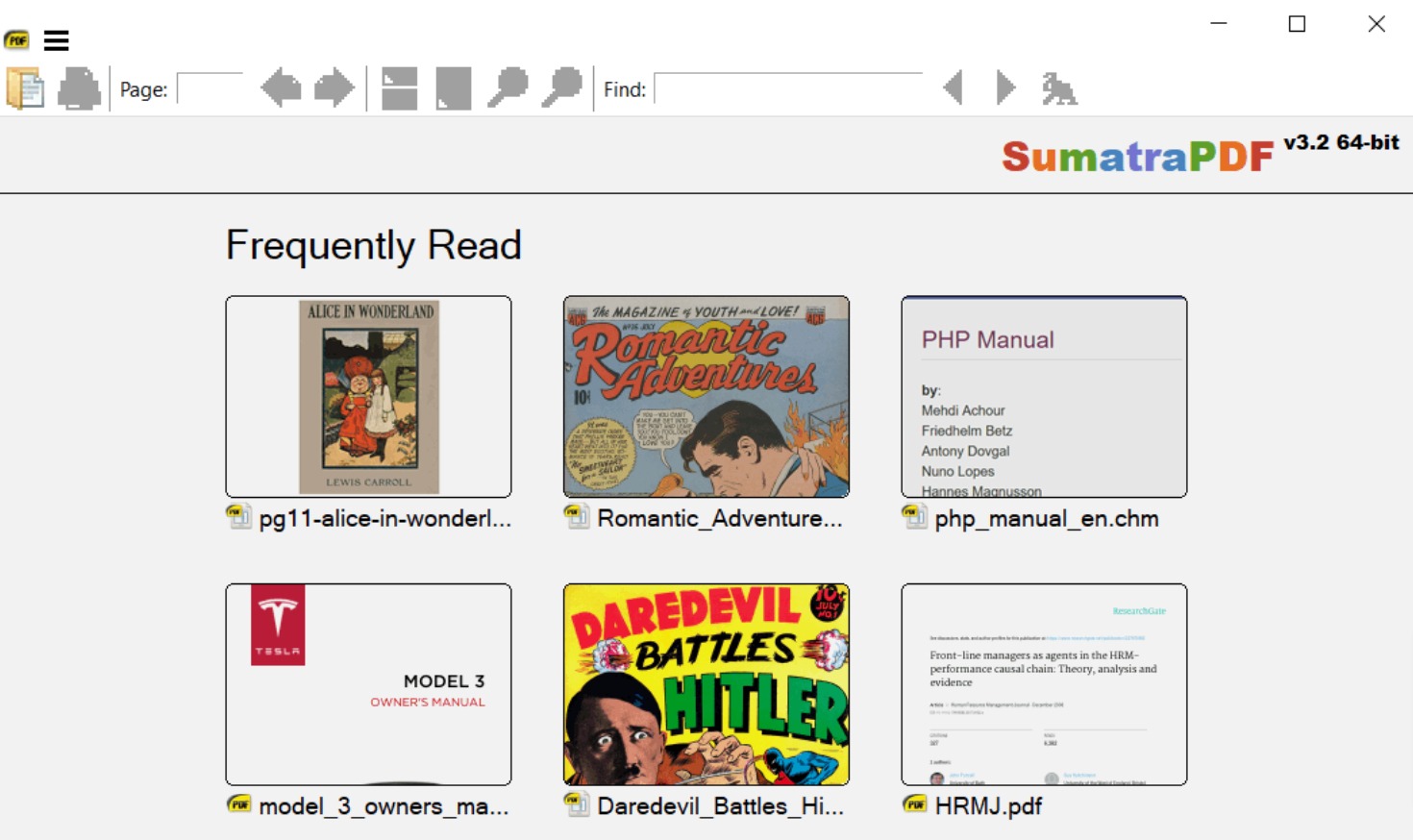Open HRMJ.pdf from Frequently Read
The height and width of the screenshot is (840, 1413).
pyautogui.click(x=1045, y=684)
